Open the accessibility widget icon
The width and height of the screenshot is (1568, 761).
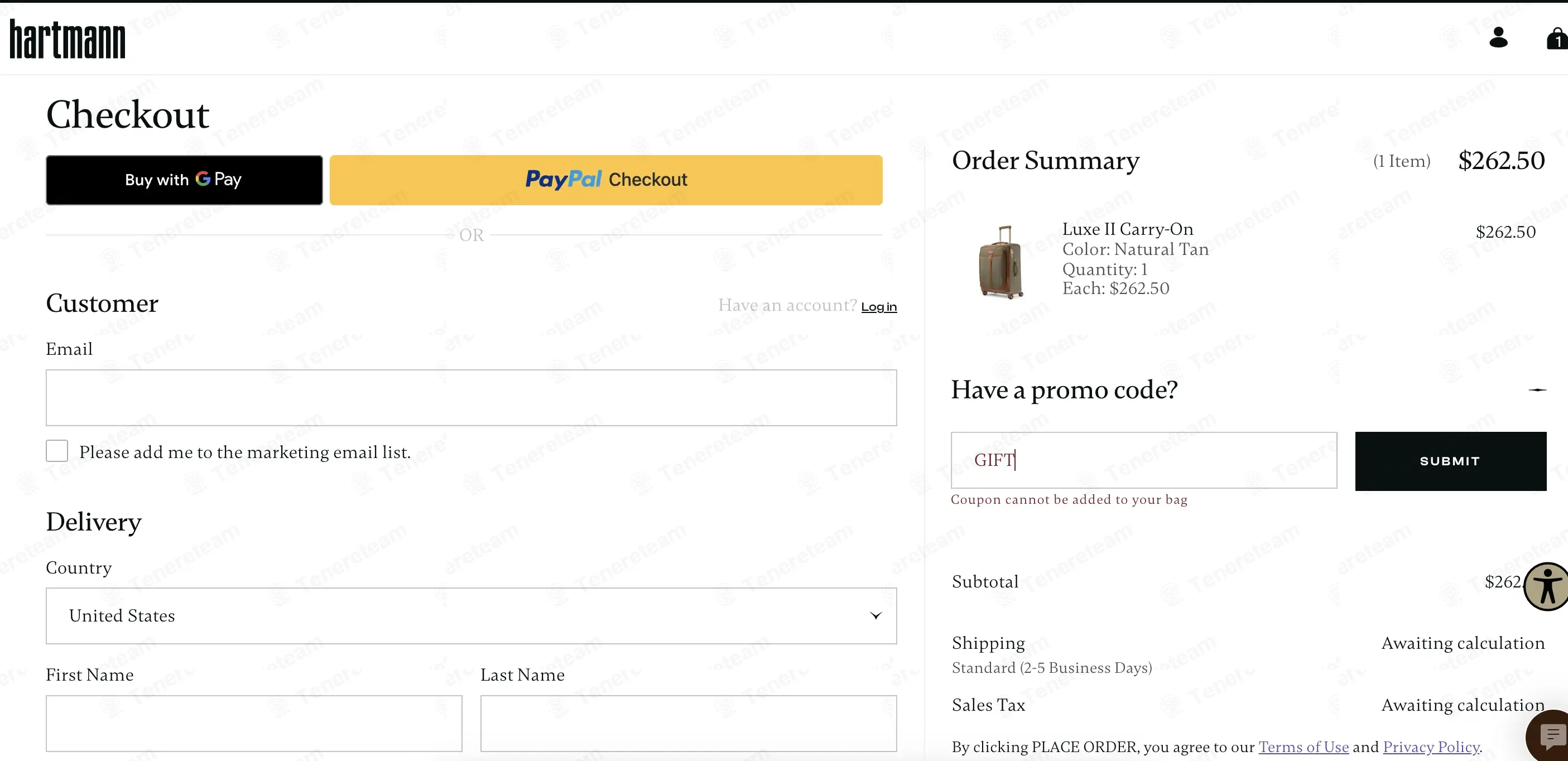pos(1546,586)
